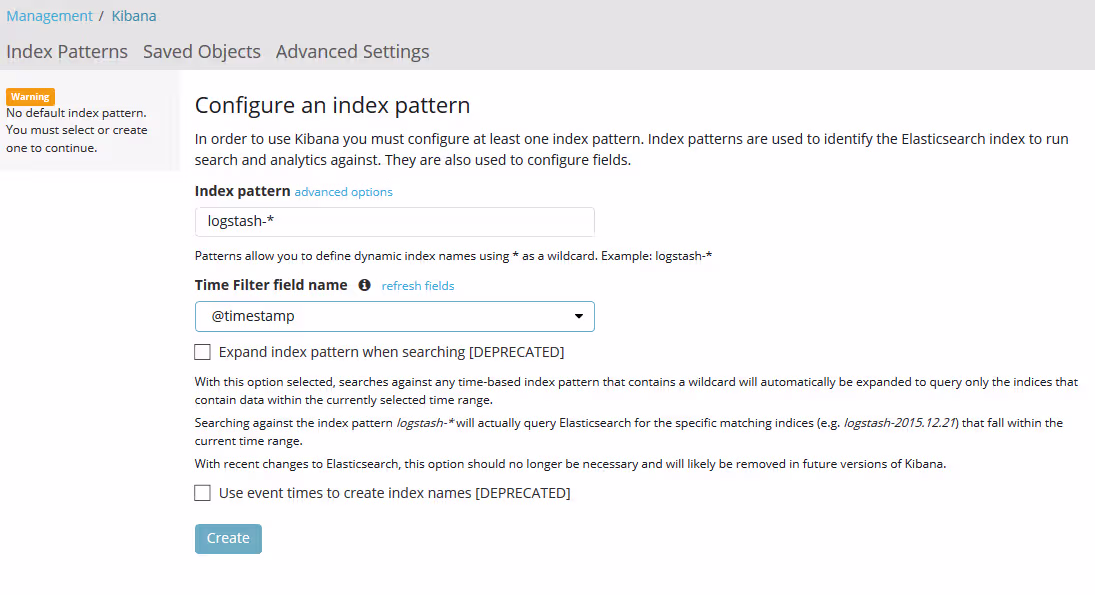
Task: Click the 'Expand index pattern when searching' label text
Action: [x=391, y=352]
